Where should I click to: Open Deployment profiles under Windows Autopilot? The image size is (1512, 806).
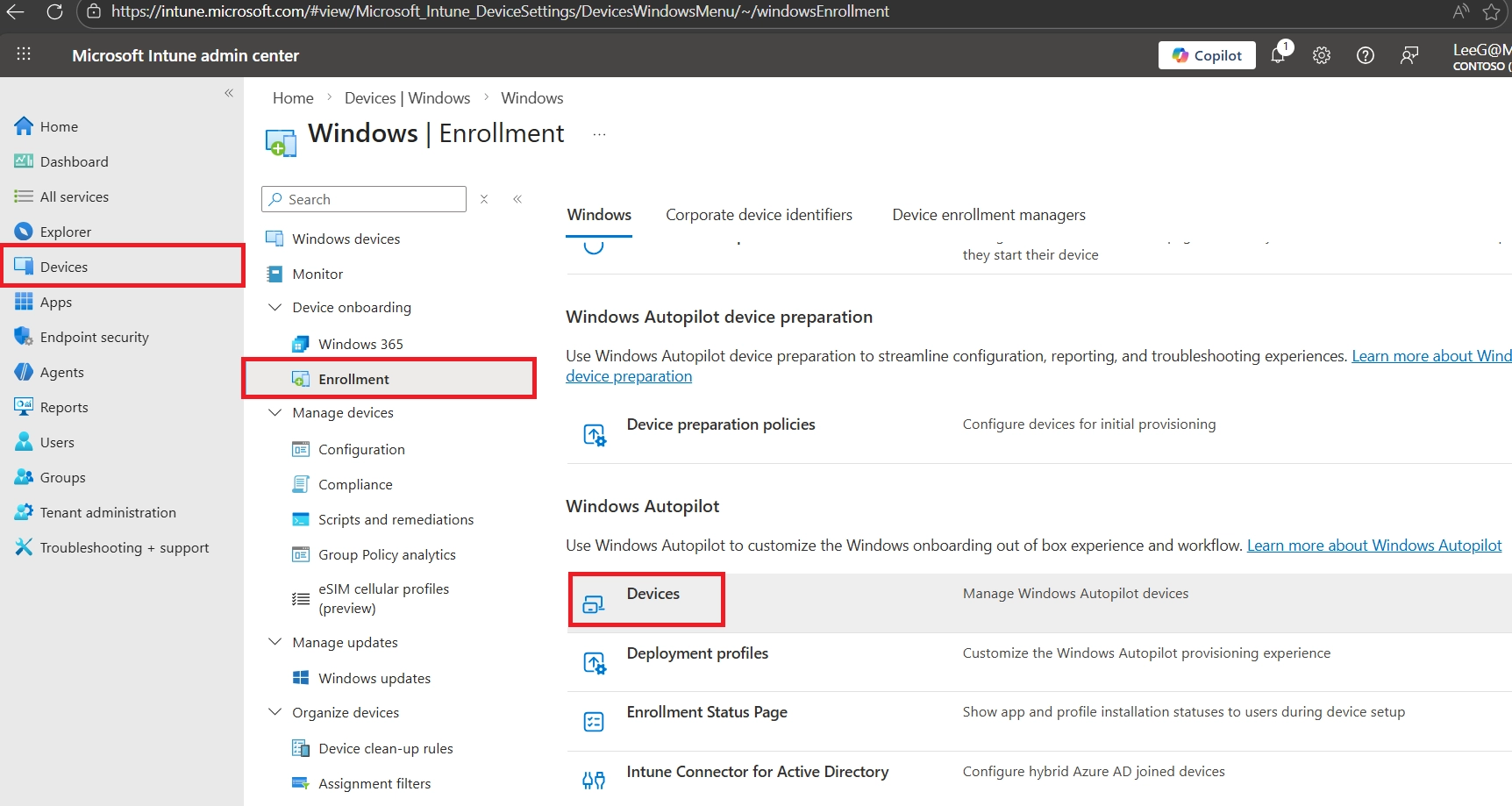(x=697, y=653)
